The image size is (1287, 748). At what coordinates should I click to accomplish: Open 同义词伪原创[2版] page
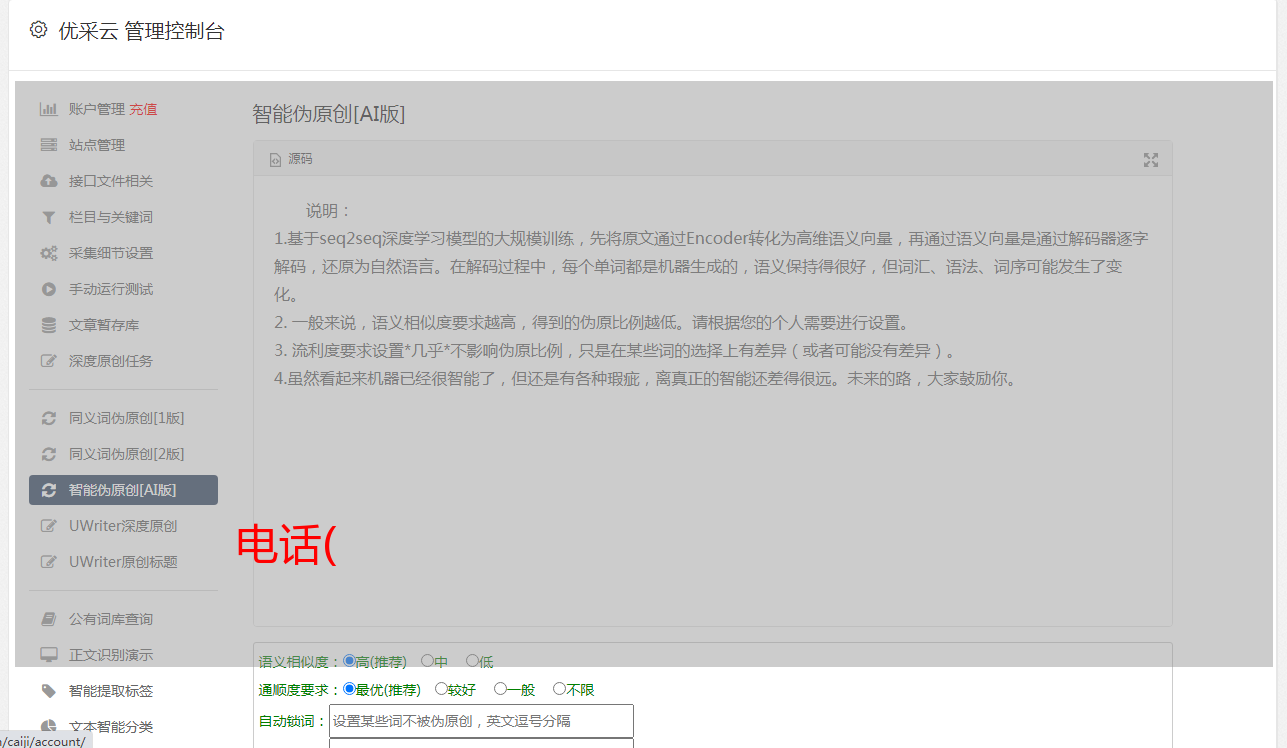[127, 454]
